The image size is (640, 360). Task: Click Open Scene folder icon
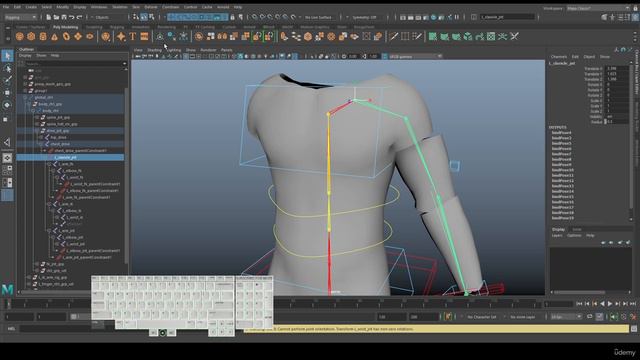pos(56,17)
